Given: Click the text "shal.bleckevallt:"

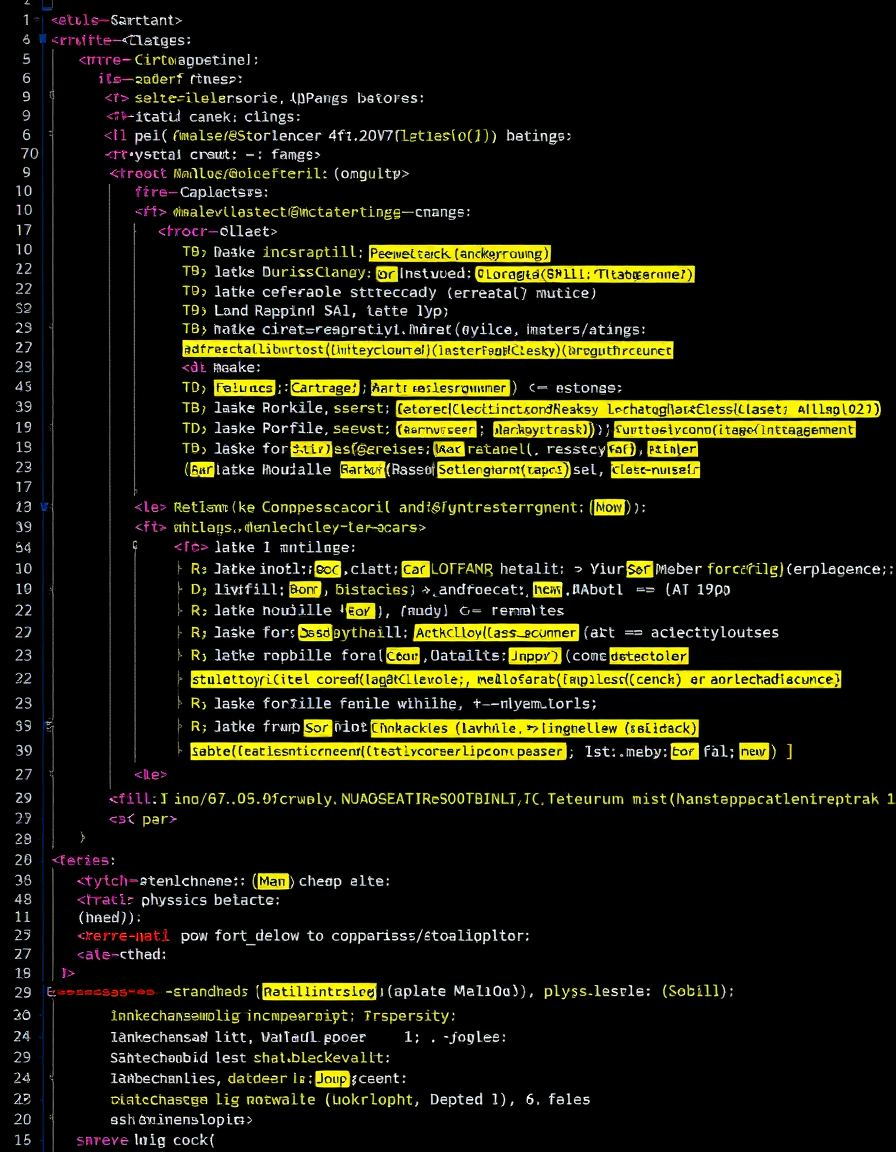Looking at the screenshot, I should coord(322,1058).
